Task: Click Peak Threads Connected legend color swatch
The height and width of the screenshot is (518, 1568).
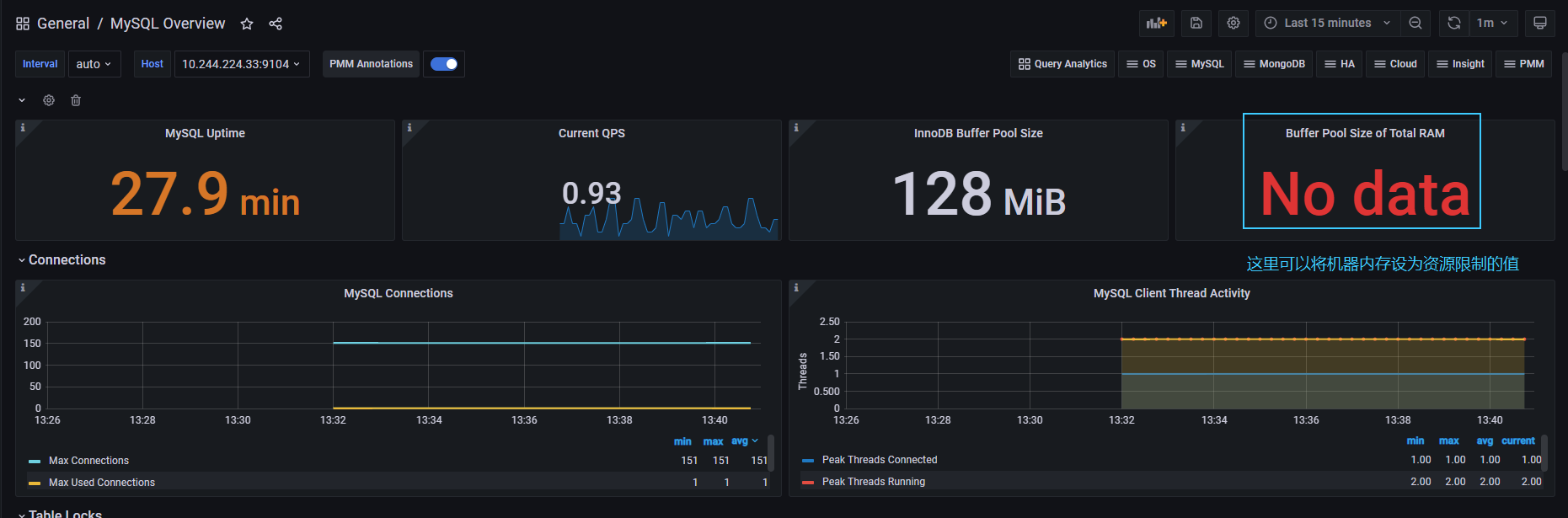Action: coord(808,461)
